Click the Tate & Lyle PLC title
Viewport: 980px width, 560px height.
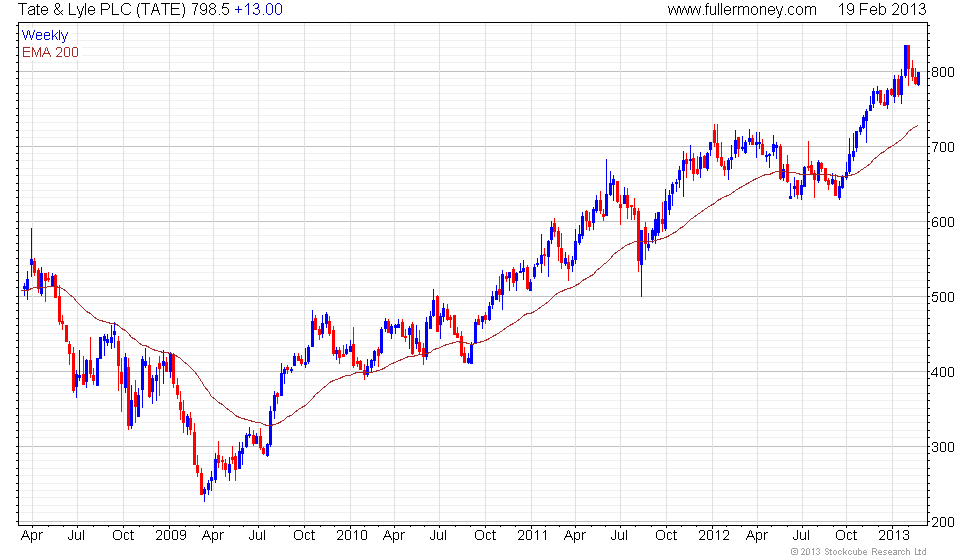102,9
